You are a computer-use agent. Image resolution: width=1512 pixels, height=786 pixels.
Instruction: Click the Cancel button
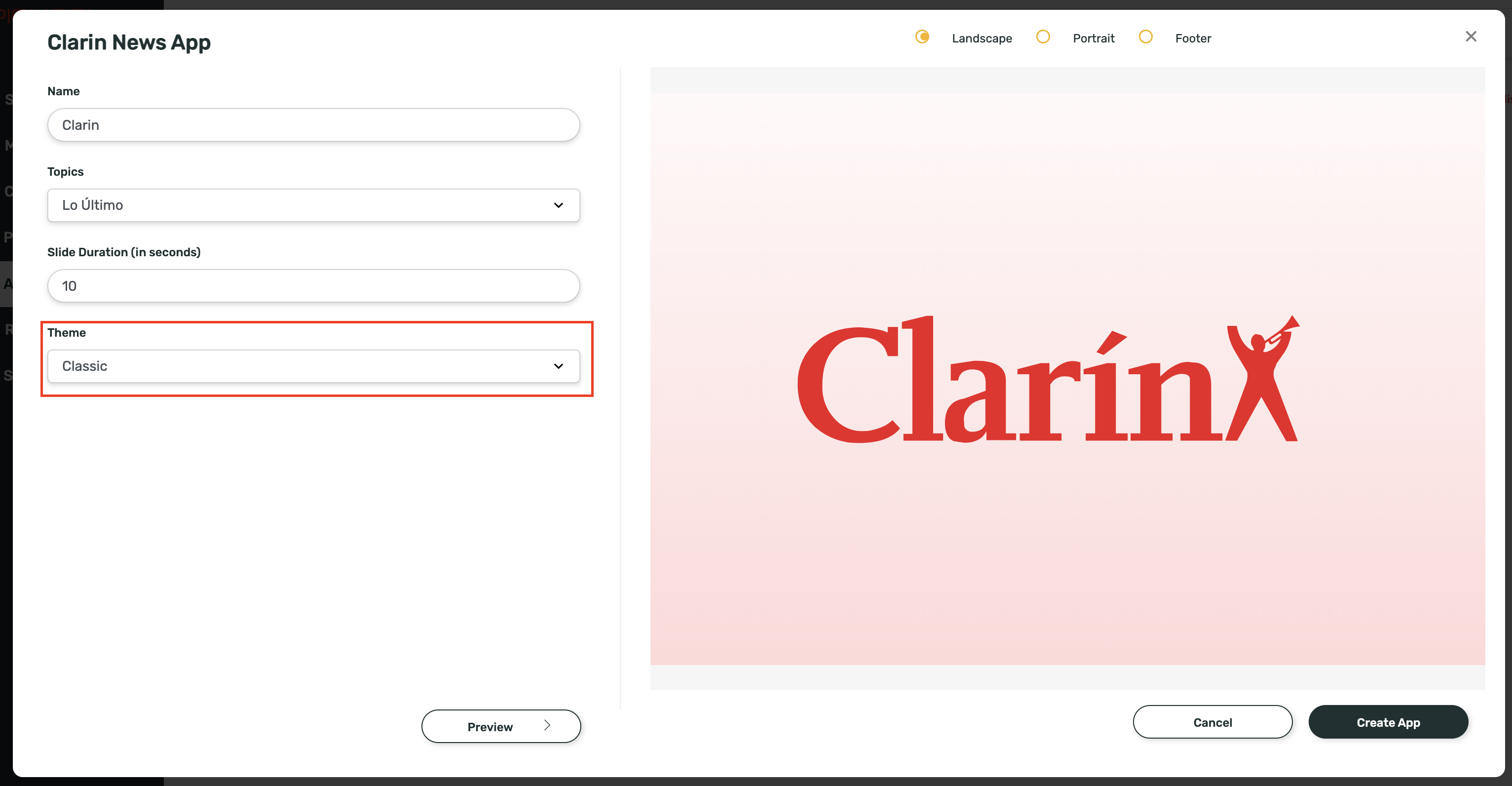coord(1212,722)
